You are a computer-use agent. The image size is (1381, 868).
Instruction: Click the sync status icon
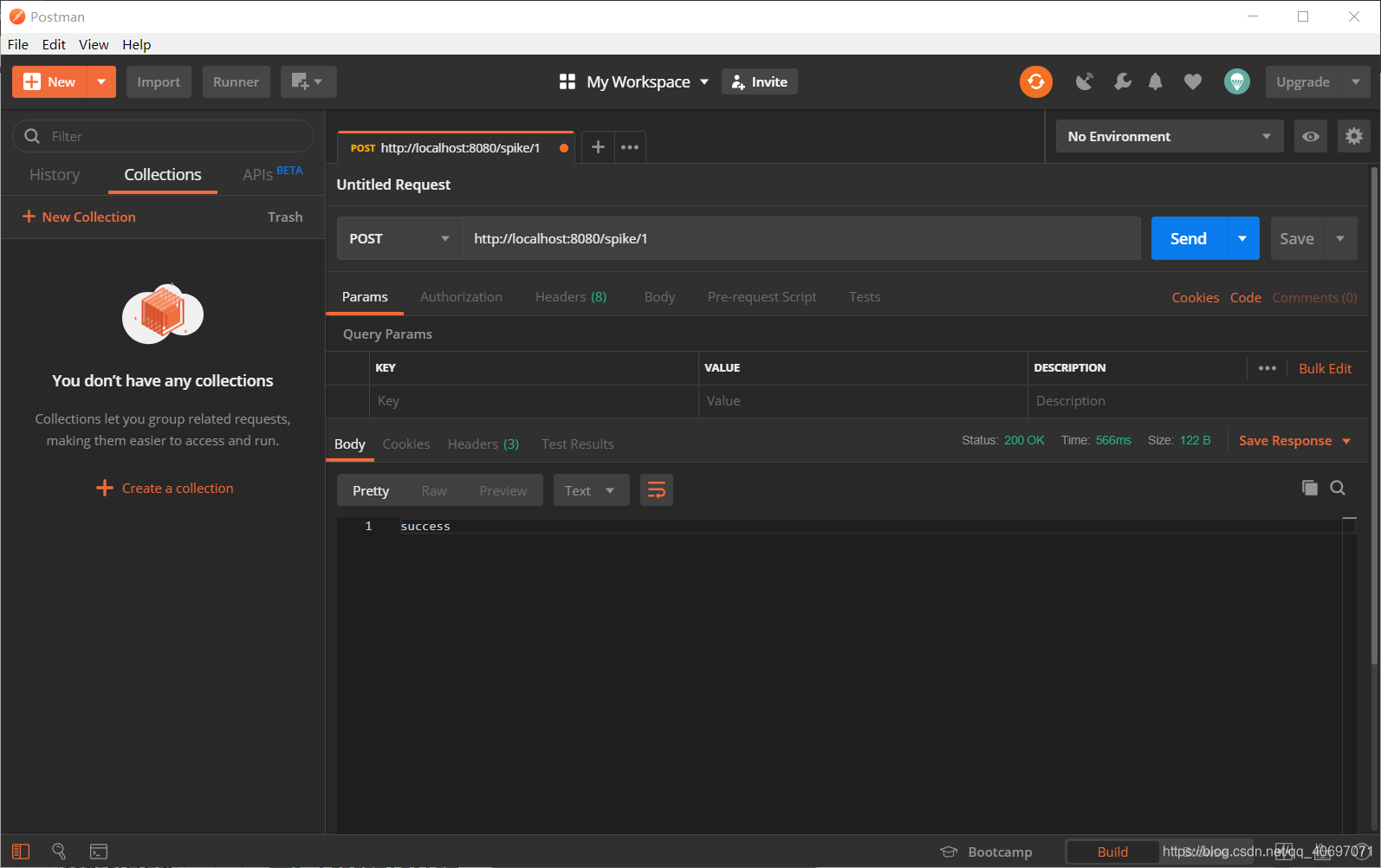1035,81
